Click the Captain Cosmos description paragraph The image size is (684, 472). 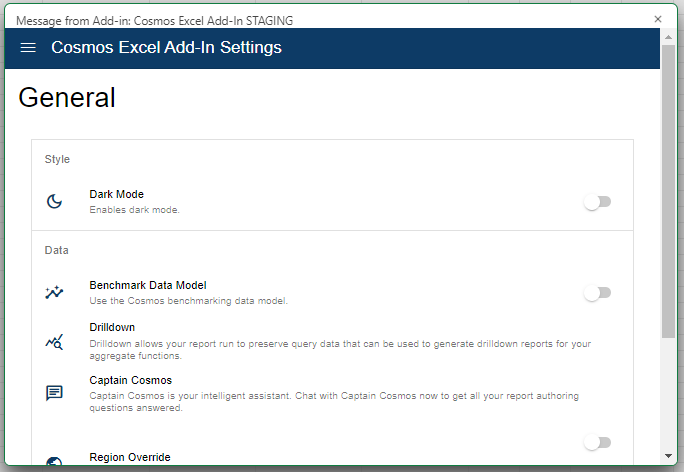pos(334,402)
